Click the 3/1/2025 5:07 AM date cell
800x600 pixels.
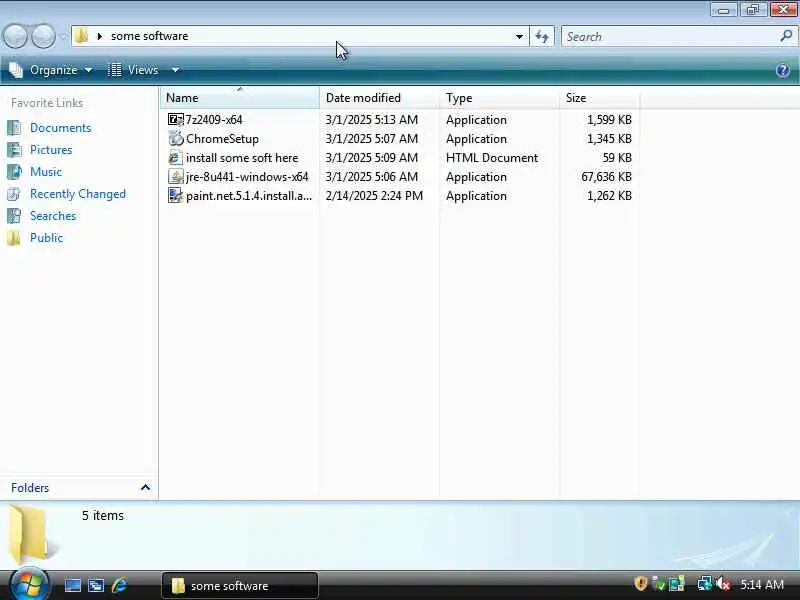(x=372, y=139)
